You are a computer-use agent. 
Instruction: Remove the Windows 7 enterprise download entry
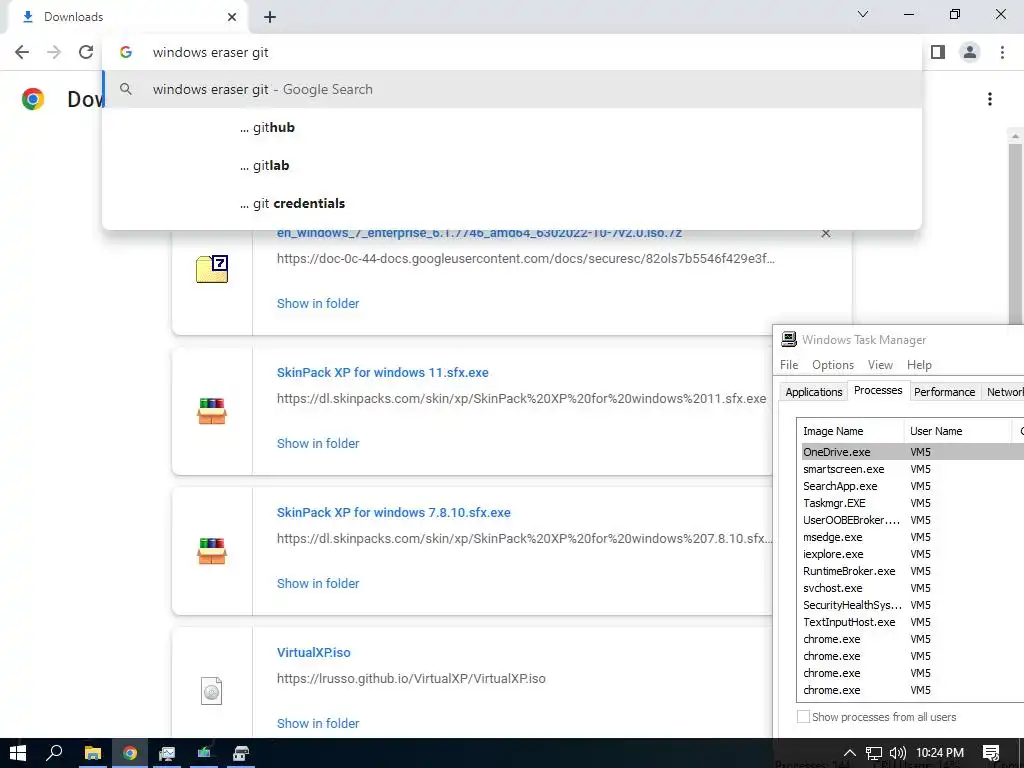(826, 233)
